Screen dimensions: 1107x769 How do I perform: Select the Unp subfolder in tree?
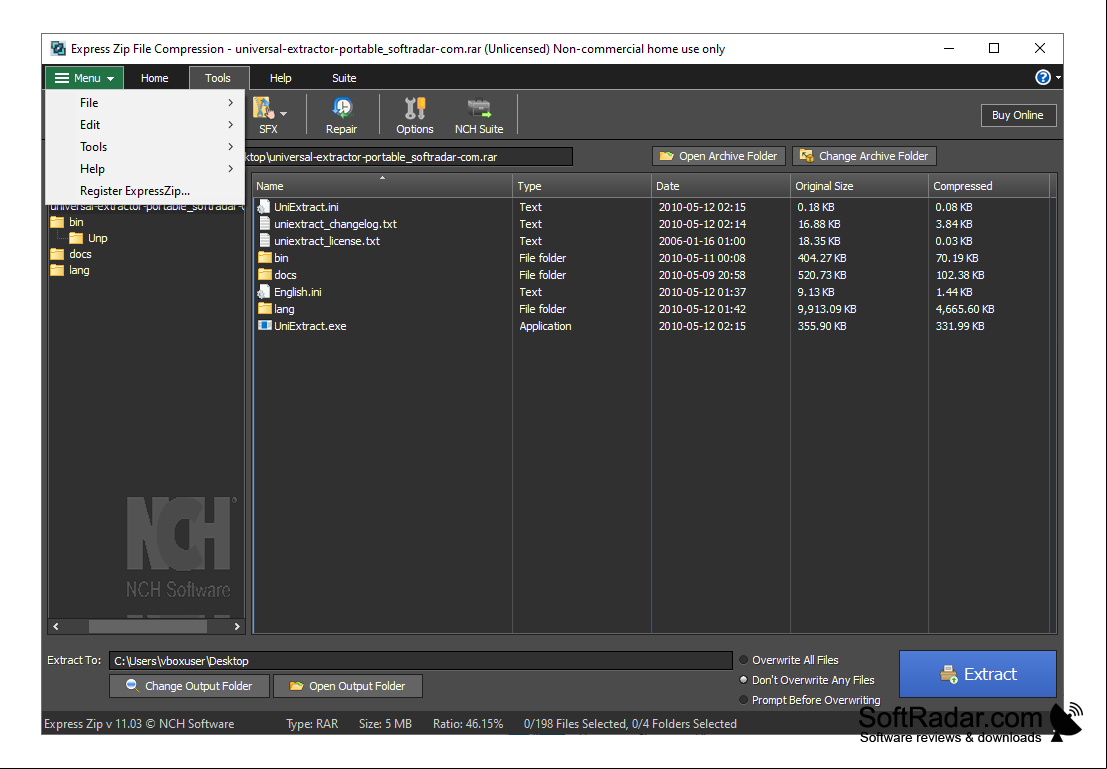tap(97, 238)
